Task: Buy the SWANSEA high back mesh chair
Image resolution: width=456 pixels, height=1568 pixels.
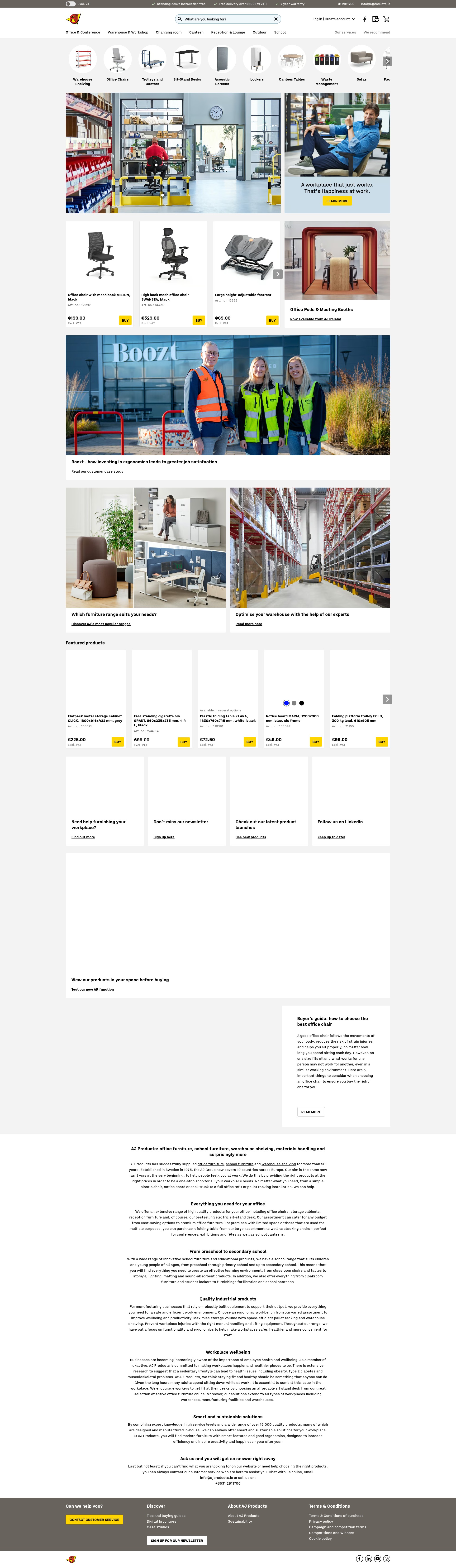Action: point(199,320)
